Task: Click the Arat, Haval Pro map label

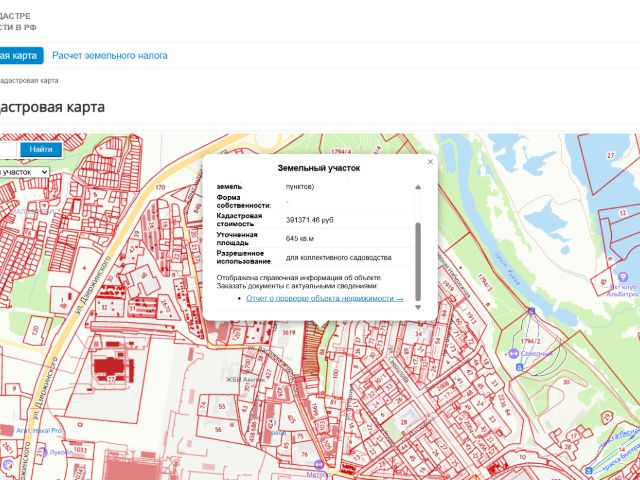Action: coord(39,431)
